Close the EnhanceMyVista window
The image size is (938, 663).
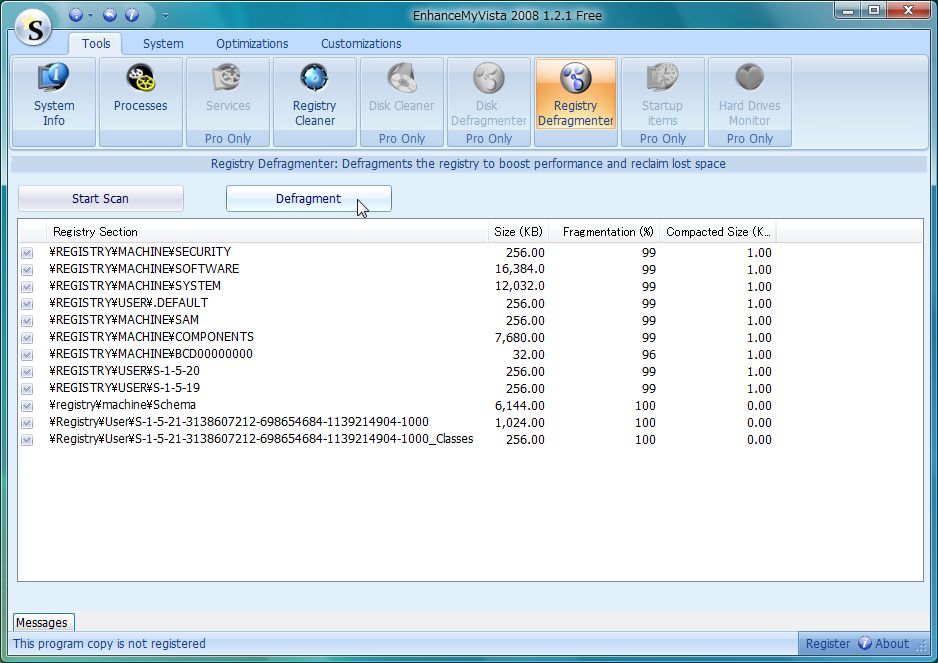(x=908, y=10)
